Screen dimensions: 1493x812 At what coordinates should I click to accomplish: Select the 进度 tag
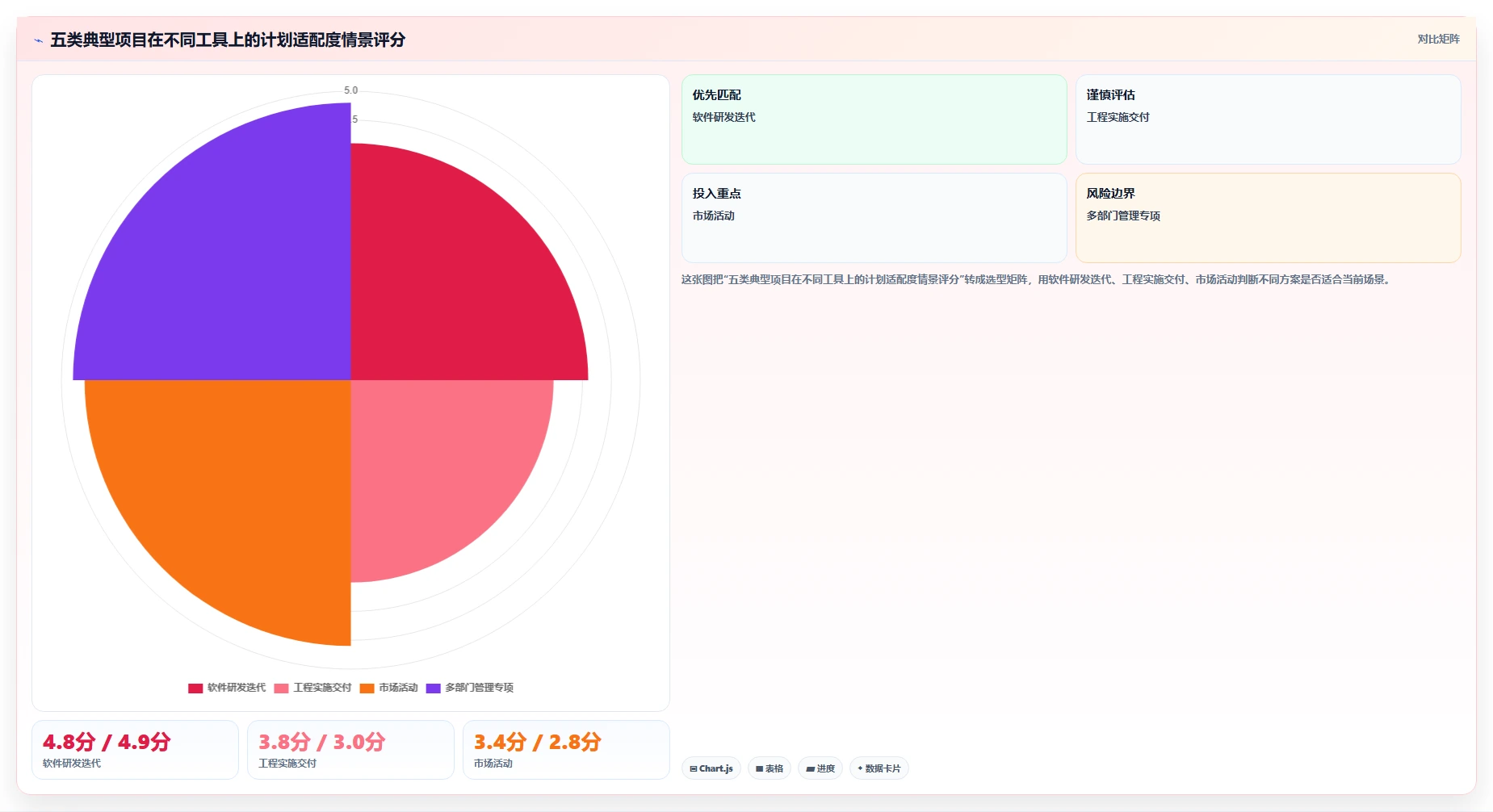point(820,768)
